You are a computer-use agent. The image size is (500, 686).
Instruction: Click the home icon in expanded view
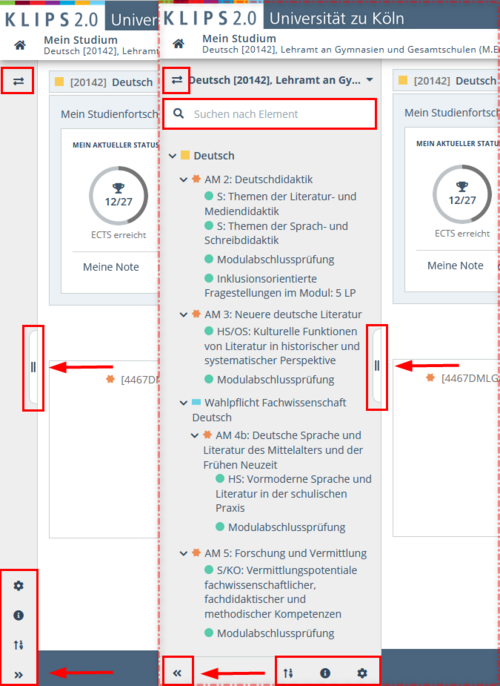click(178, 44)
